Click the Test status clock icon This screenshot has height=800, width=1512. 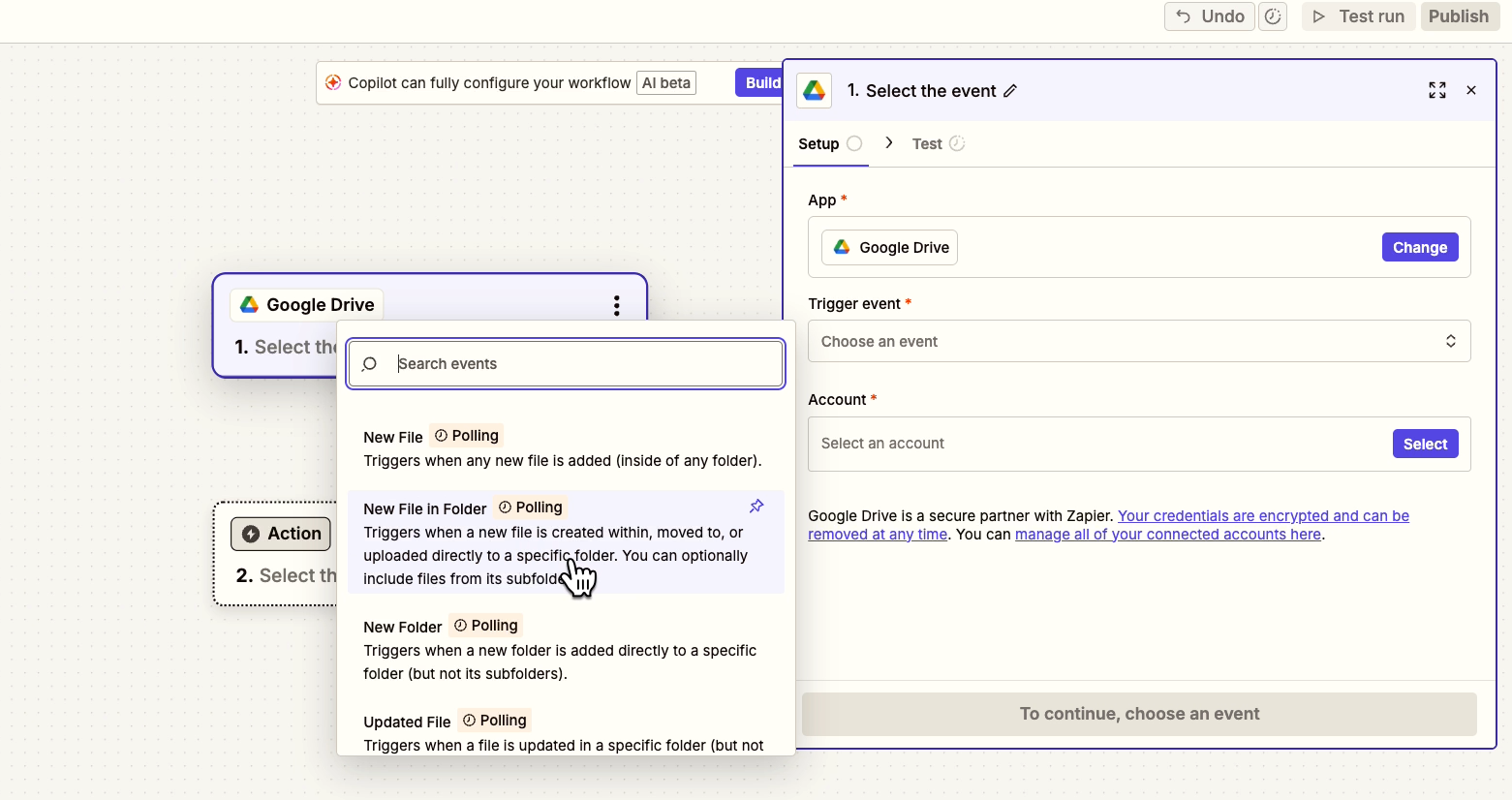tap(957, 143)
